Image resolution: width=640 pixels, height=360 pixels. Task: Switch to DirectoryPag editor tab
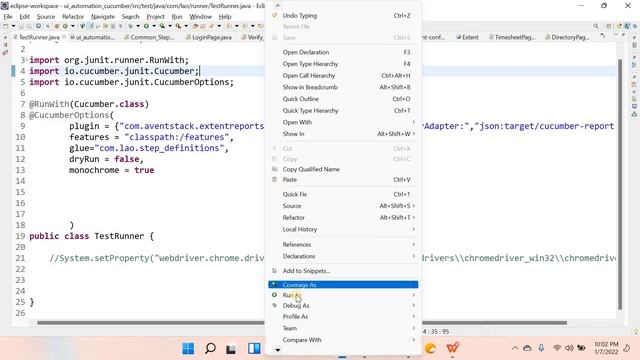point(568,37)
